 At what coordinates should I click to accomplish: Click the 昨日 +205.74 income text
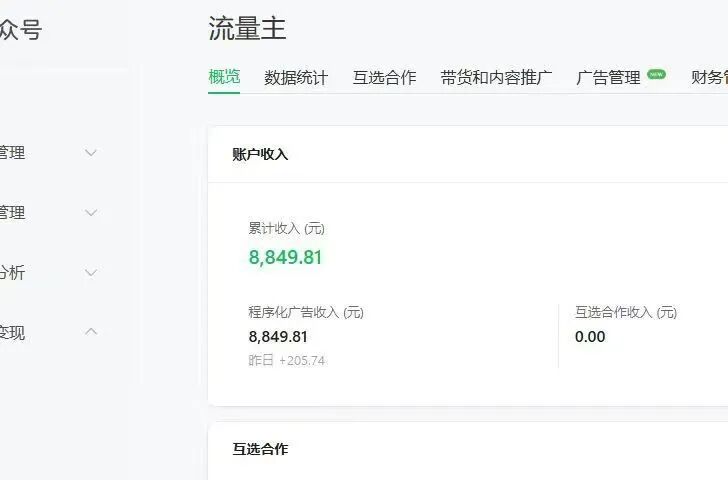pyautogui.click(x=287, y=360)
